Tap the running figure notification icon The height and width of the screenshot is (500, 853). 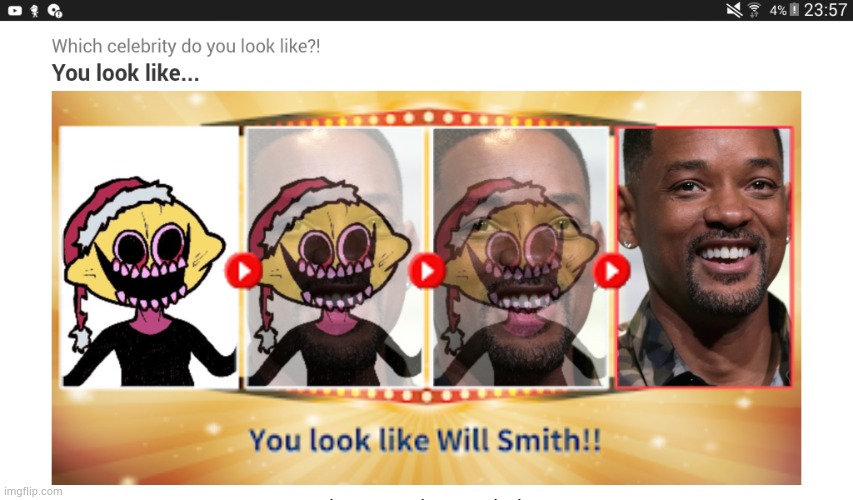(x=35, y=10)
